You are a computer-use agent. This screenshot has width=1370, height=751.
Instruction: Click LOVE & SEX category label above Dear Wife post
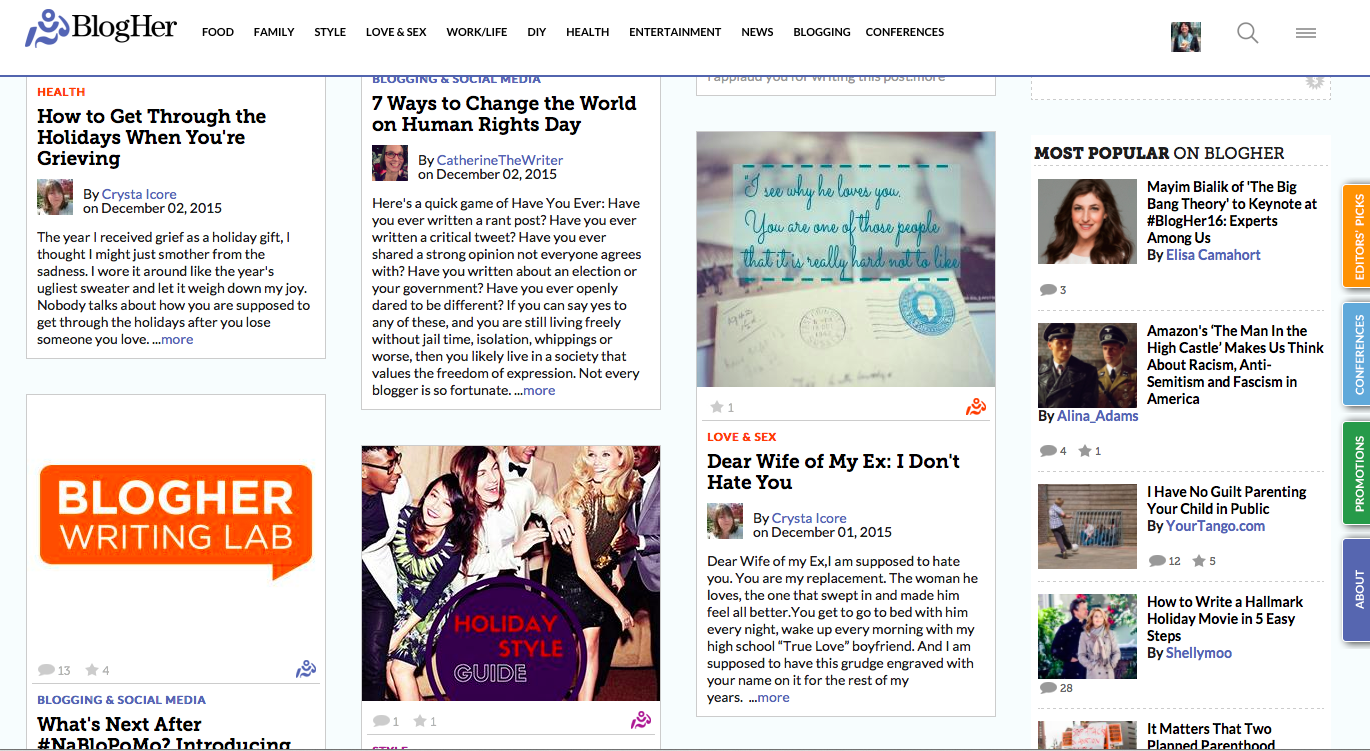742,437
